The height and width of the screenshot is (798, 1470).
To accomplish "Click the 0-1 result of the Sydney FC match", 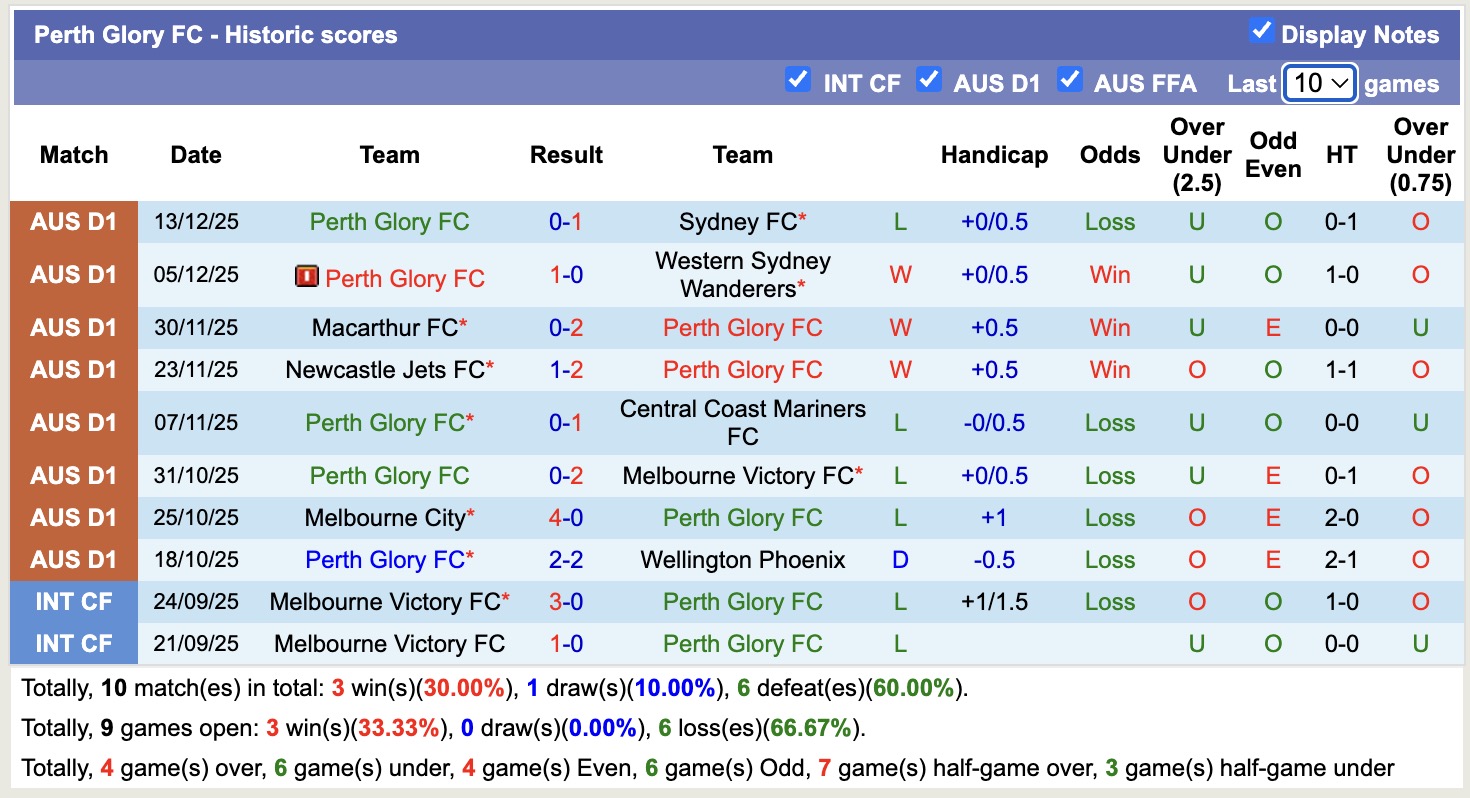I will click(x=566, y=222).
